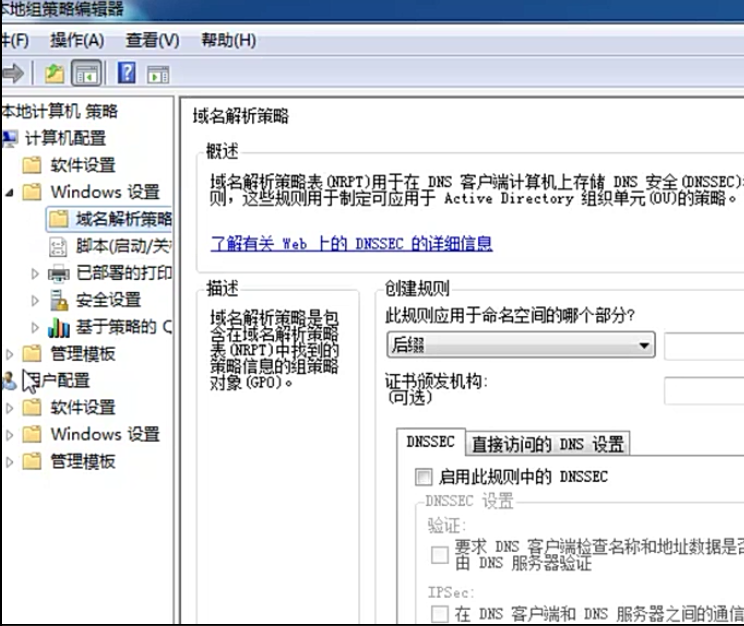Open 了解有关 Web 上的 DNSSEC 的详细信息 link
744x626 pixels.
351,244
